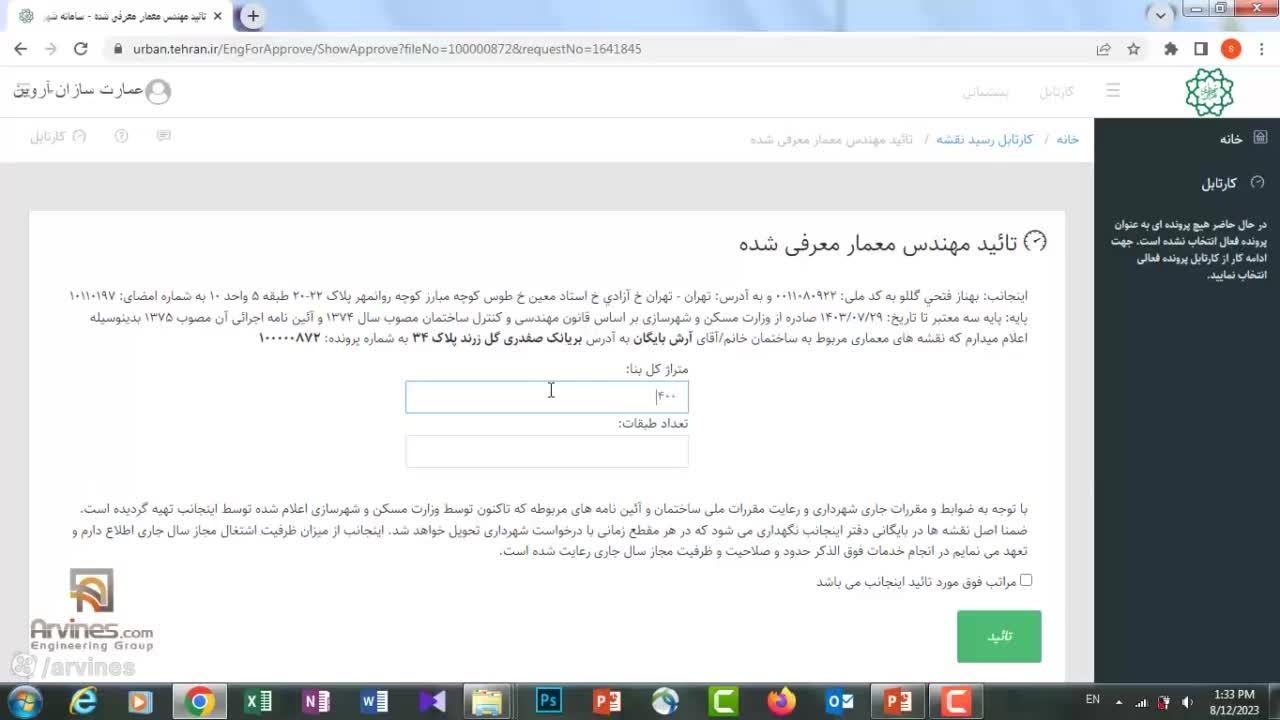This screenshot has height=720, width=1280.
Task: Check the مراتب فوق confirmation checkbox
Action: click(x=1026, y=580)
